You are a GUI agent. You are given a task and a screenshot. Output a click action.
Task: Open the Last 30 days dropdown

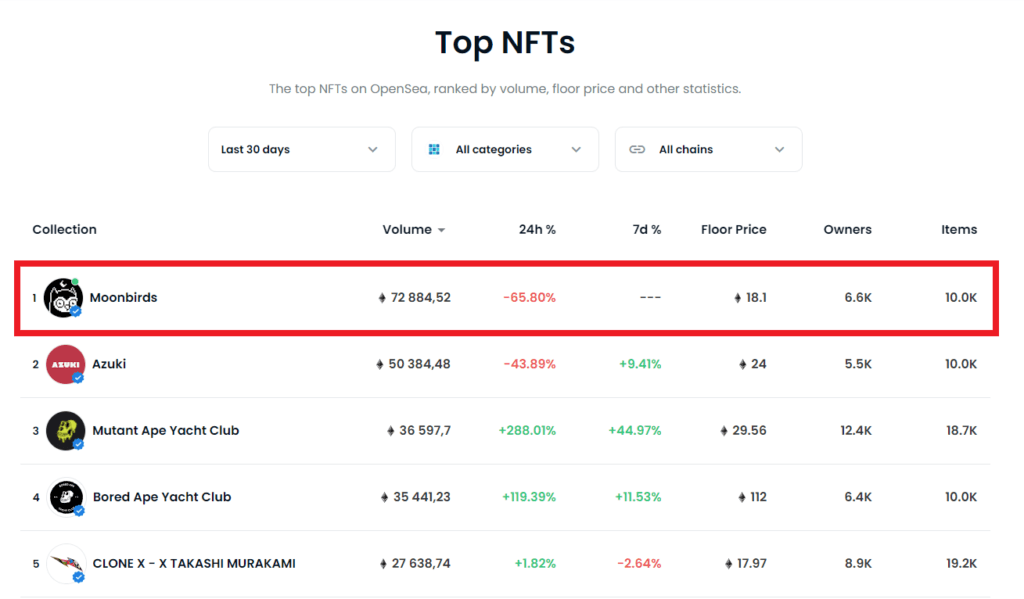coord(301,150)
